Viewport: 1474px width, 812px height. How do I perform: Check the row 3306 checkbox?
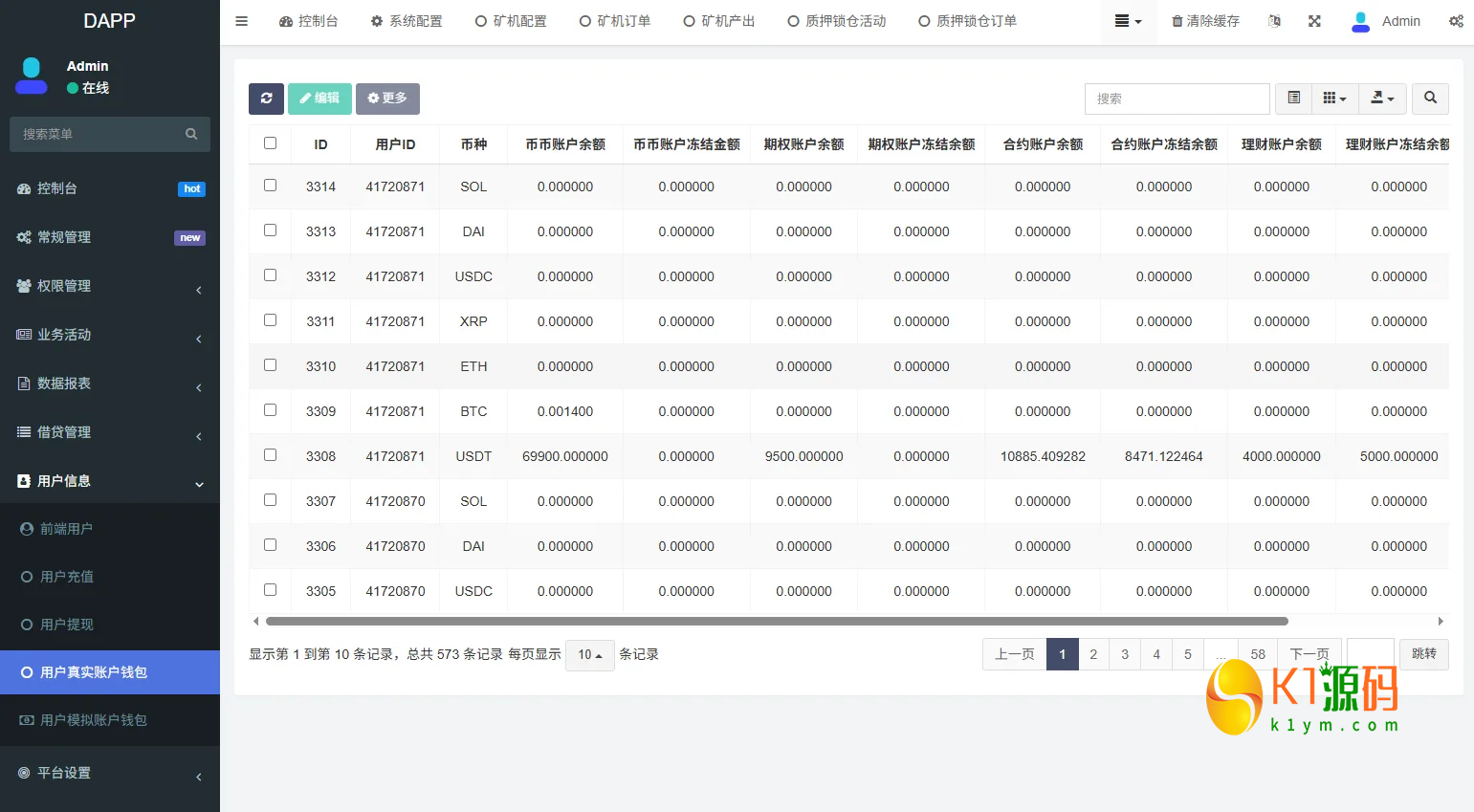[270, 545]
